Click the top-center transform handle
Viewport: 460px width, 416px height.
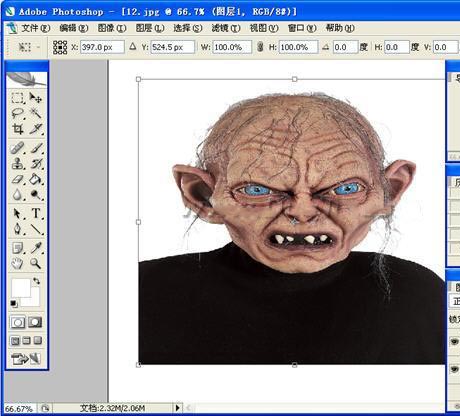[295, 79]
